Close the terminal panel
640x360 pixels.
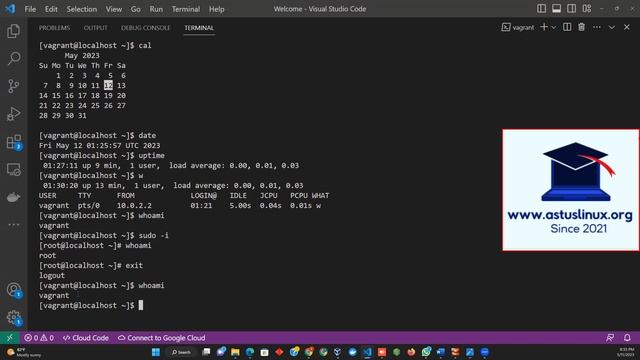tap(627, 27)
